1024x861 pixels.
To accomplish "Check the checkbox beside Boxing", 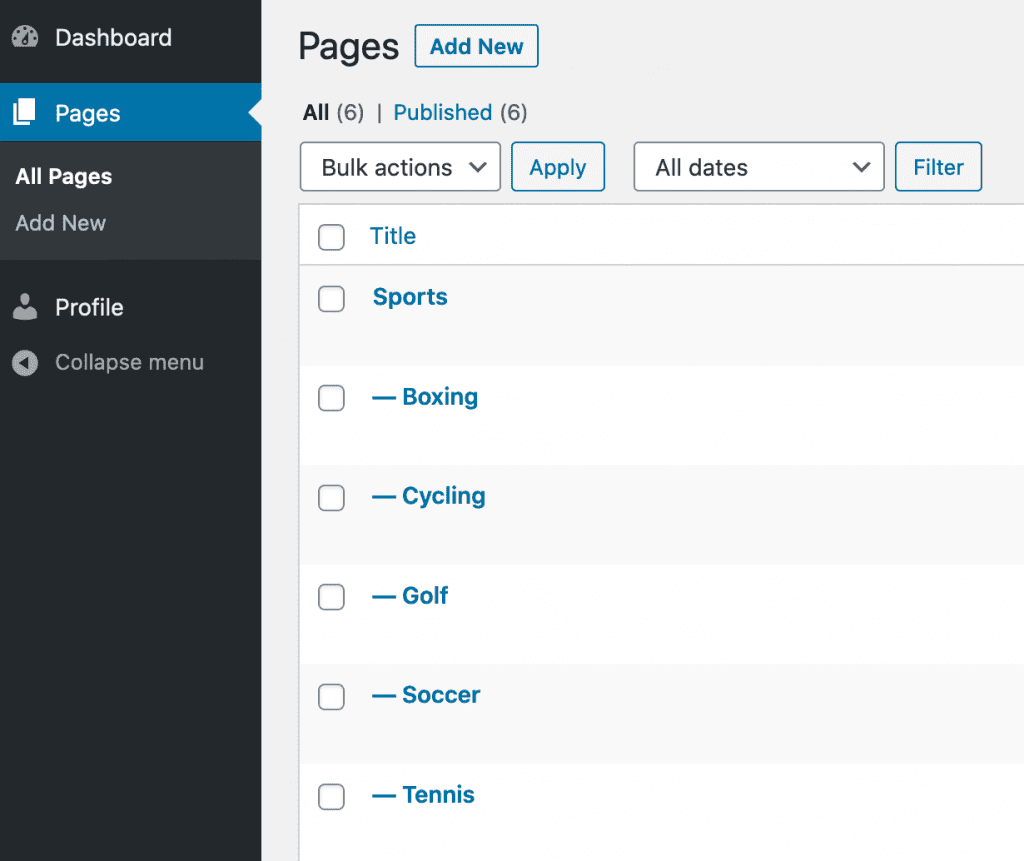I will point(331,398).
